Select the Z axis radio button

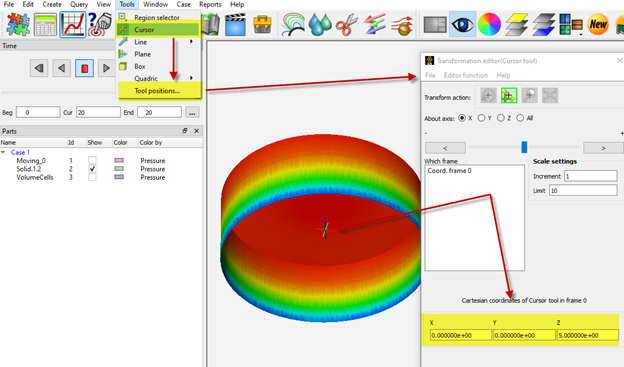(501, 118)
